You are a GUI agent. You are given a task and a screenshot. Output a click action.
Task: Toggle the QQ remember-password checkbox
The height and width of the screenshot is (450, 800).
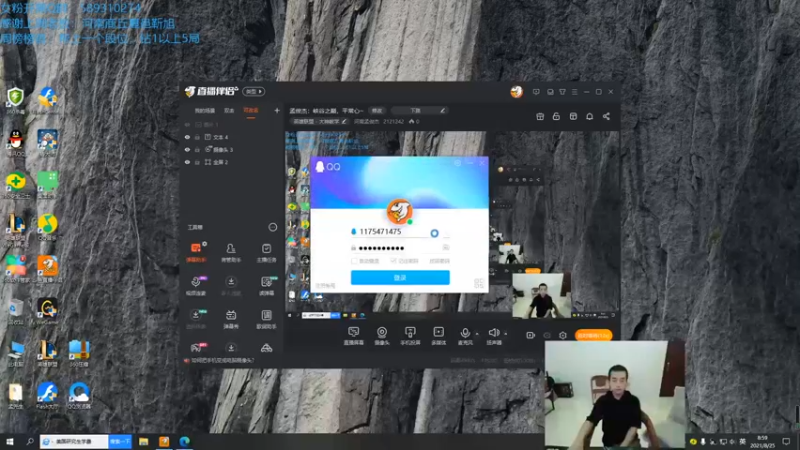pyautogui.click(x=393, y=261)
